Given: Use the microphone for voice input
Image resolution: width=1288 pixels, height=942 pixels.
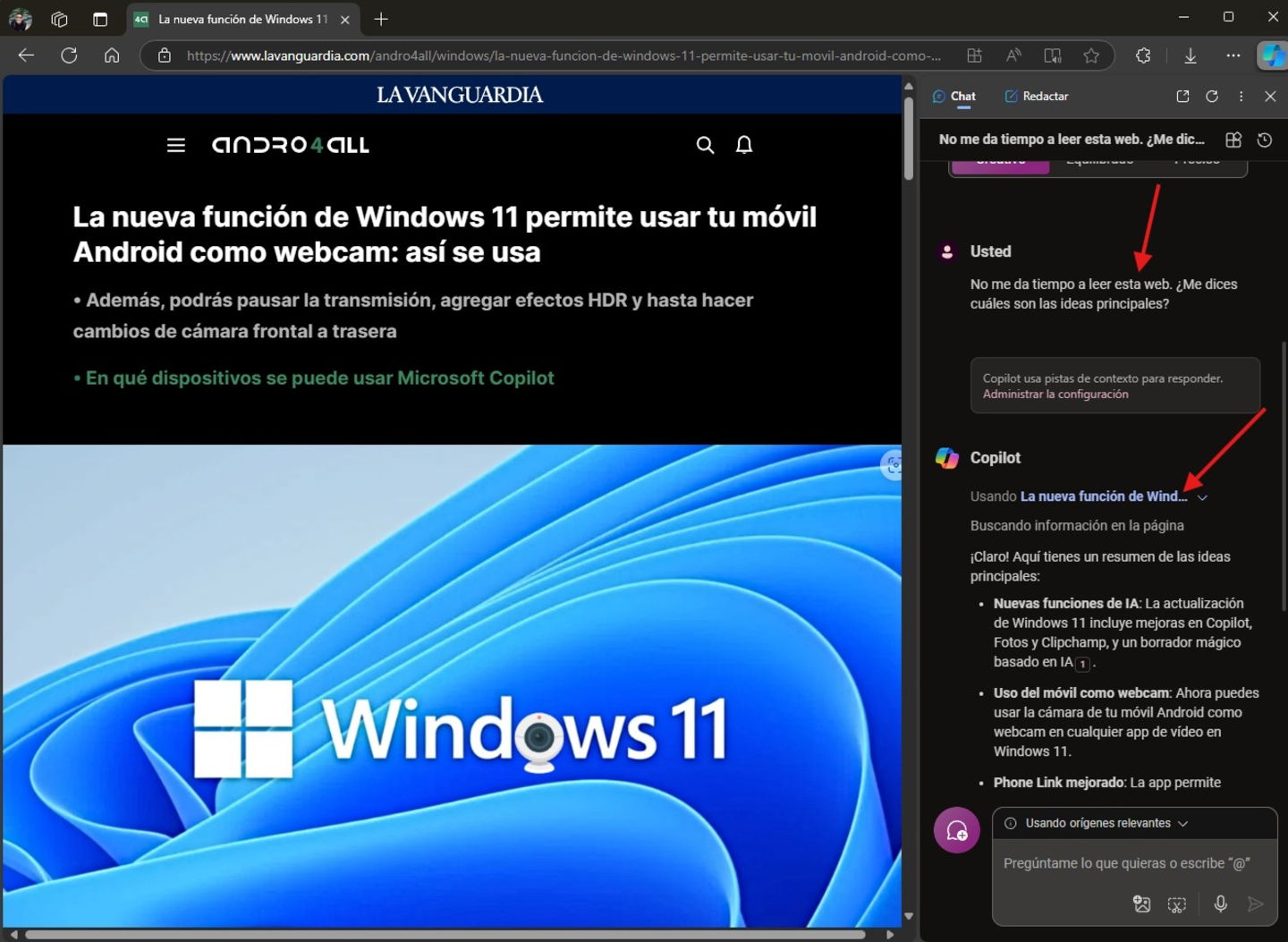Looking at the screenshot, I should pos(1220,904).
